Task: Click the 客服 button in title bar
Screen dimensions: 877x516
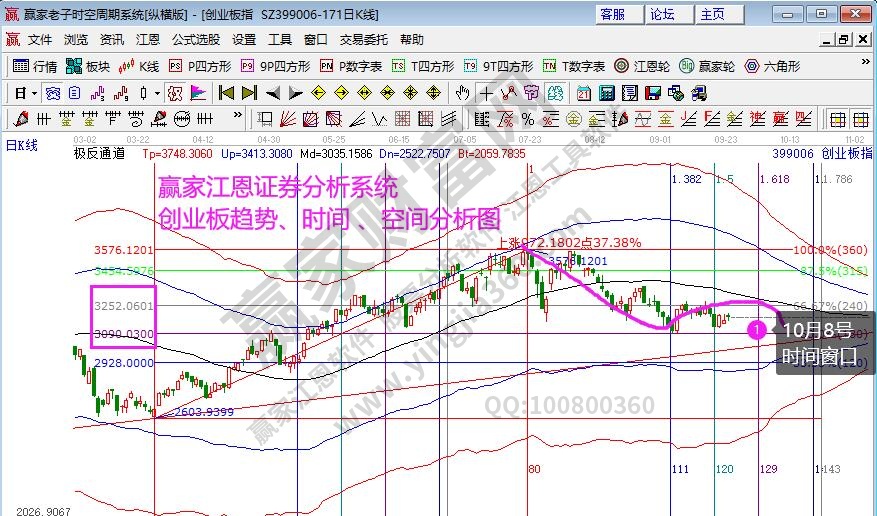Action: tap(612, 14)
